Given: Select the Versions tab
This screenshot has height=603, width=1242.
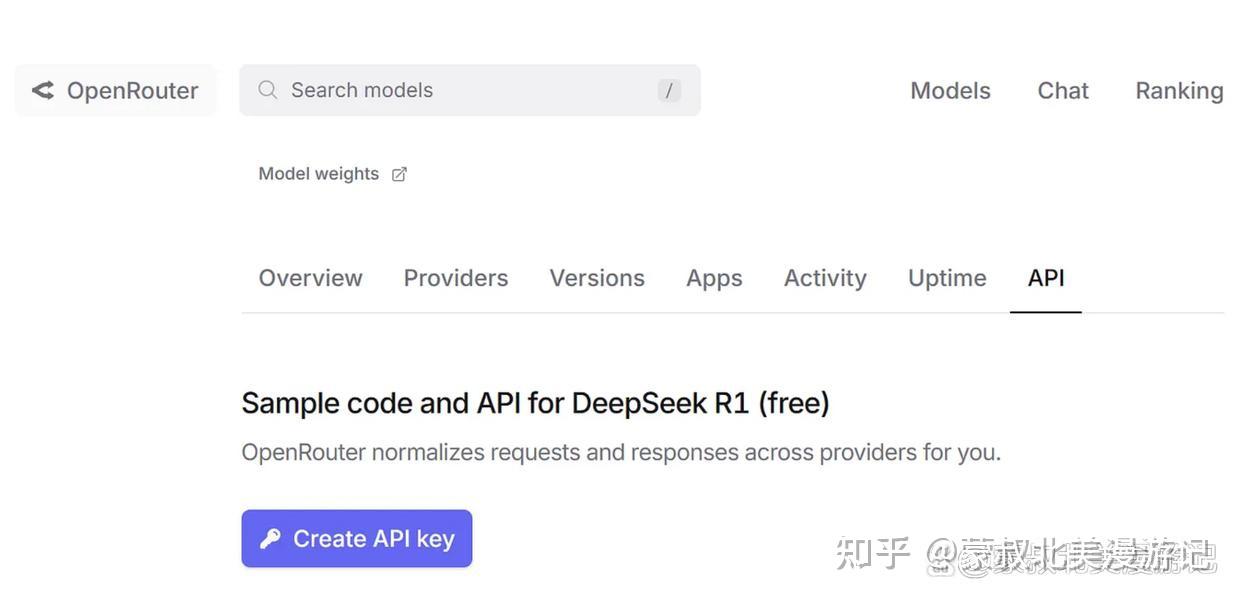Looking at the screenshot, I should point(596,277).
